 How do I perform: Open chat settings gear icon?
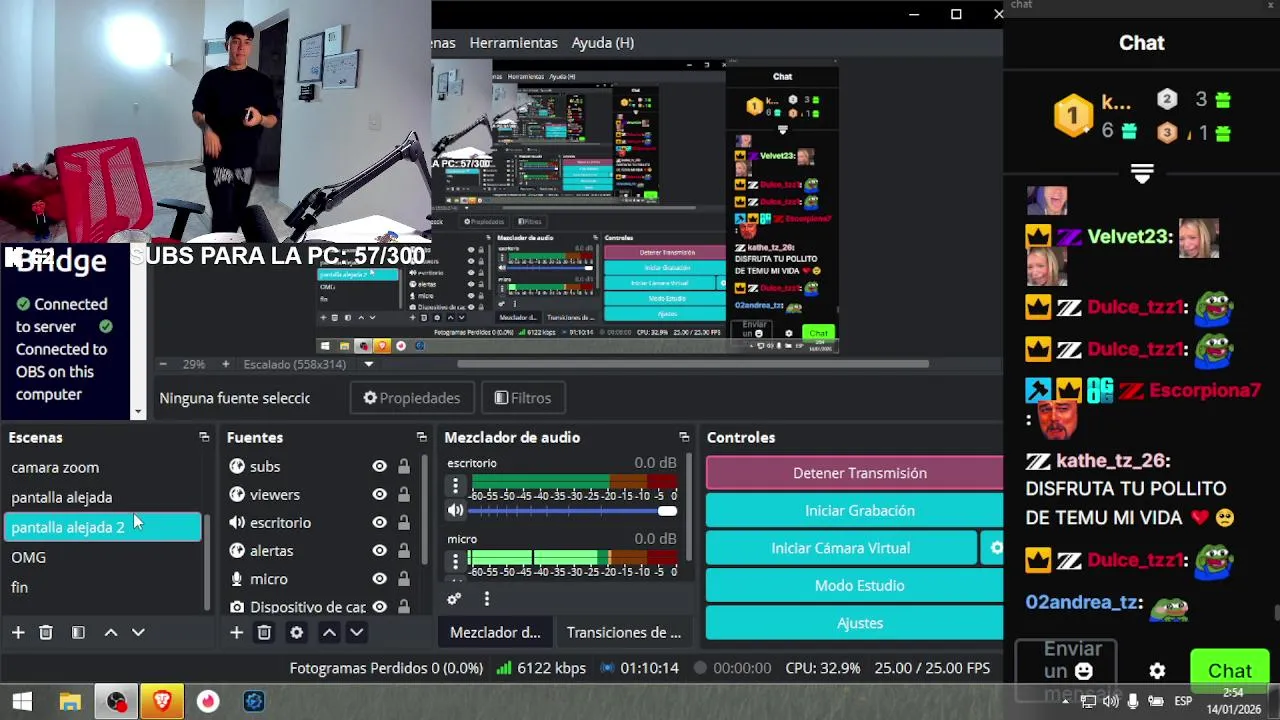coord(1157,671)
